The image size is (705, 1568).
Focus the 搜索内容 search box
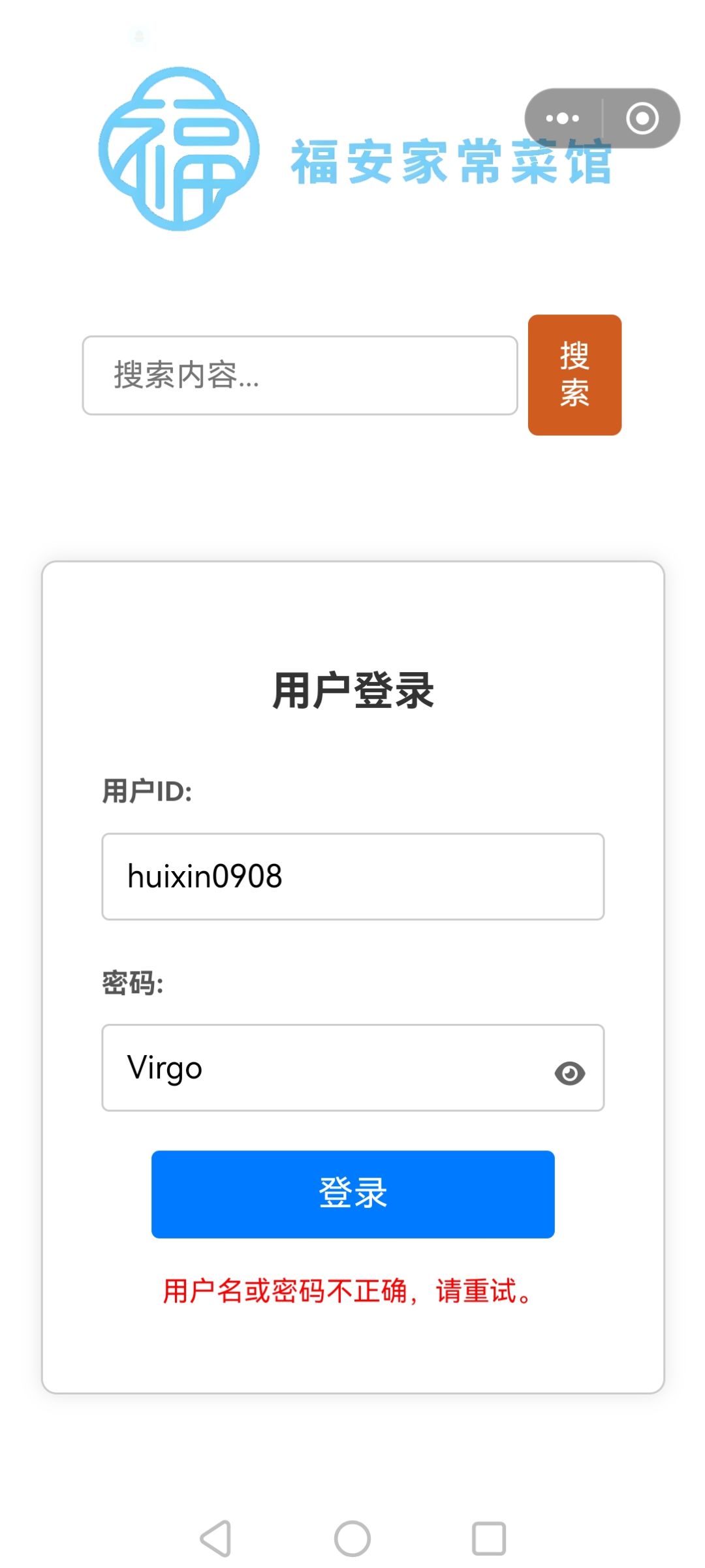300,375
